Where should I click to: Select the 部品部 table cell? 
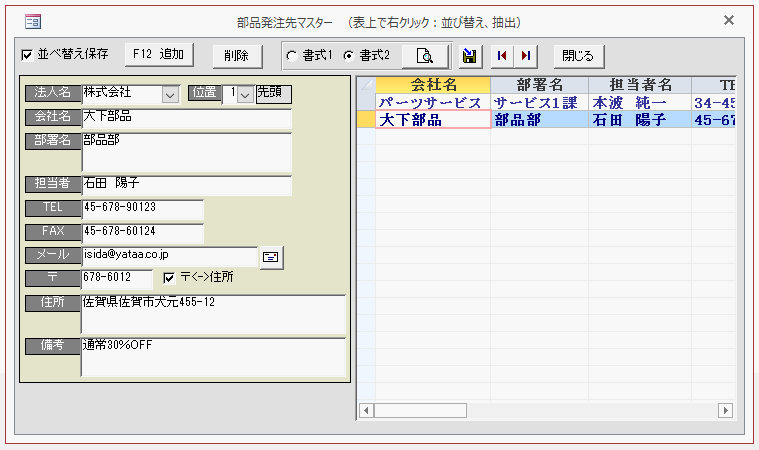(x=540, y=120)
